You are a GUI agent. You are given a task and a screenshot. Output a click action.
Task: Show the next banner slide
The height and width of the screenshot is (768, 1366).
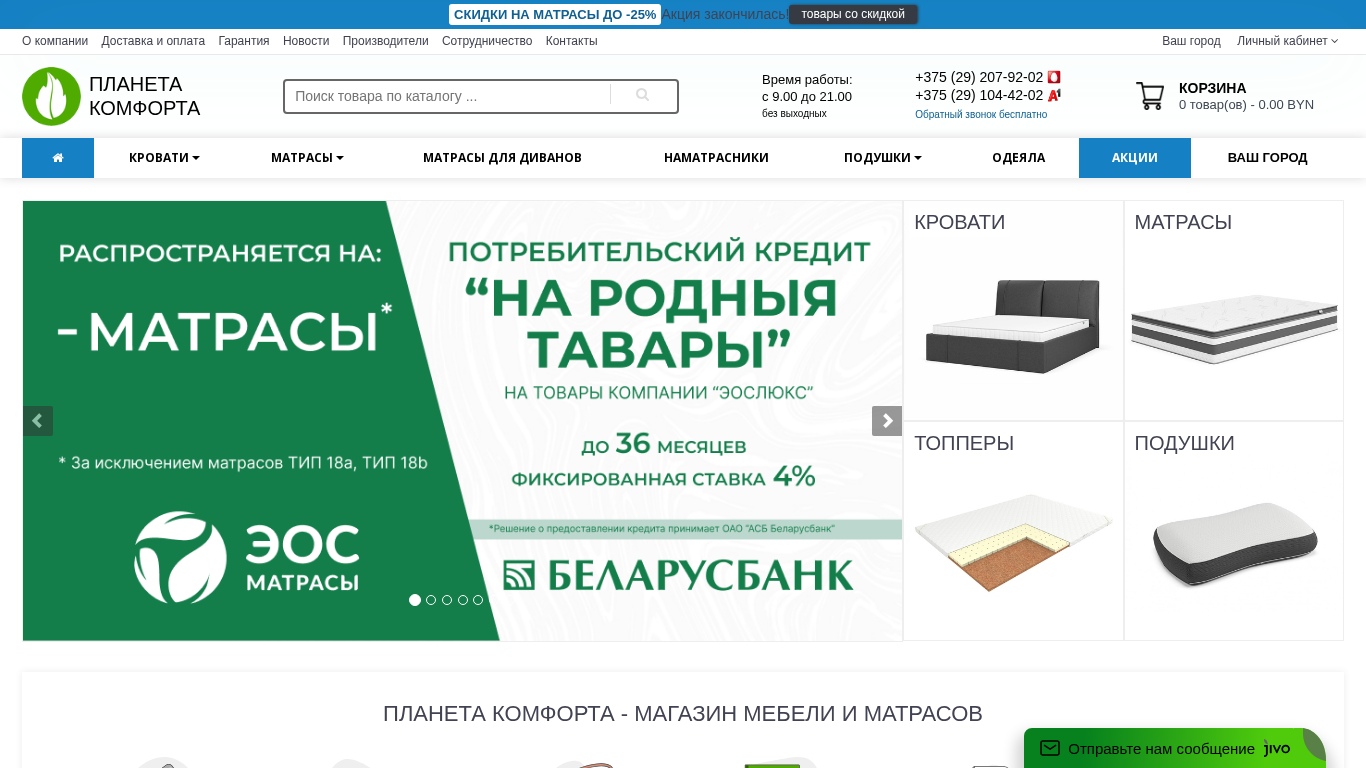[x=887, y=421]
